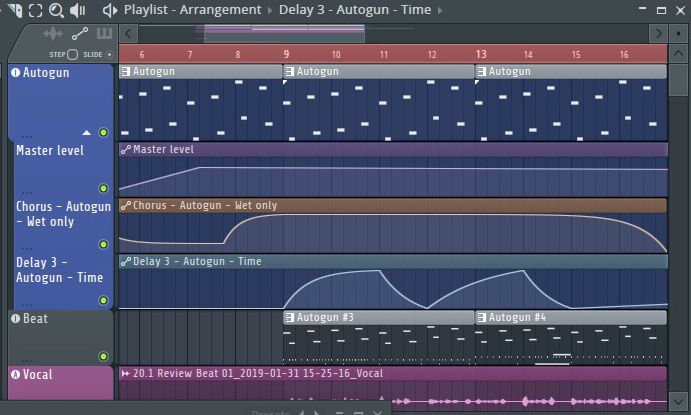Click bar 6 on the timeline ruler

(142, 55)
